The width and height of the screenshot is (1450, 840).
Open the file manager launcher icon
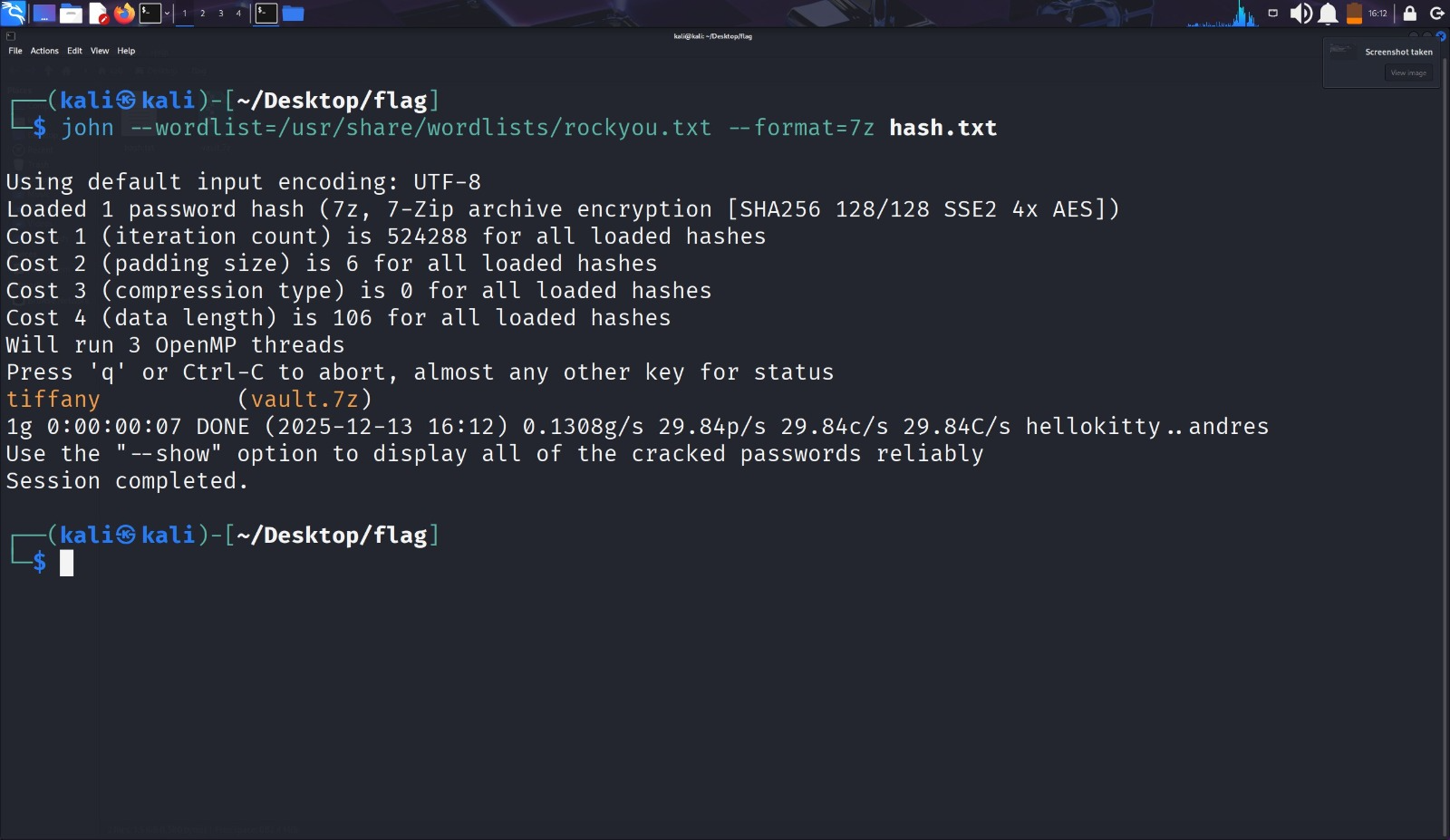[x=71, y=14]
